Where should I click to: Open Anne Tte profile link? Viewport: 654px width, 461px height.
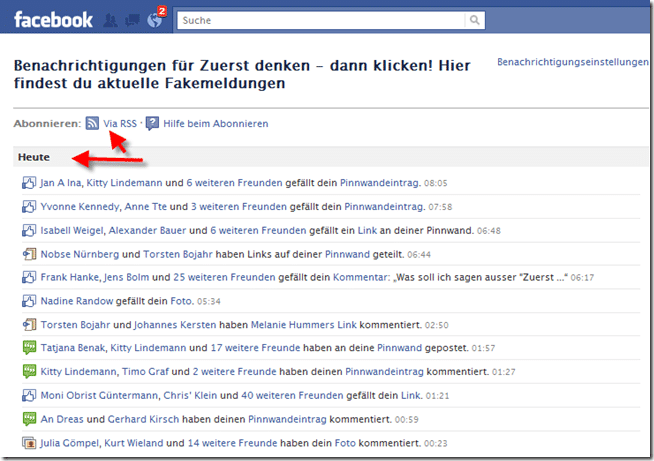click(x=146, y=207)
